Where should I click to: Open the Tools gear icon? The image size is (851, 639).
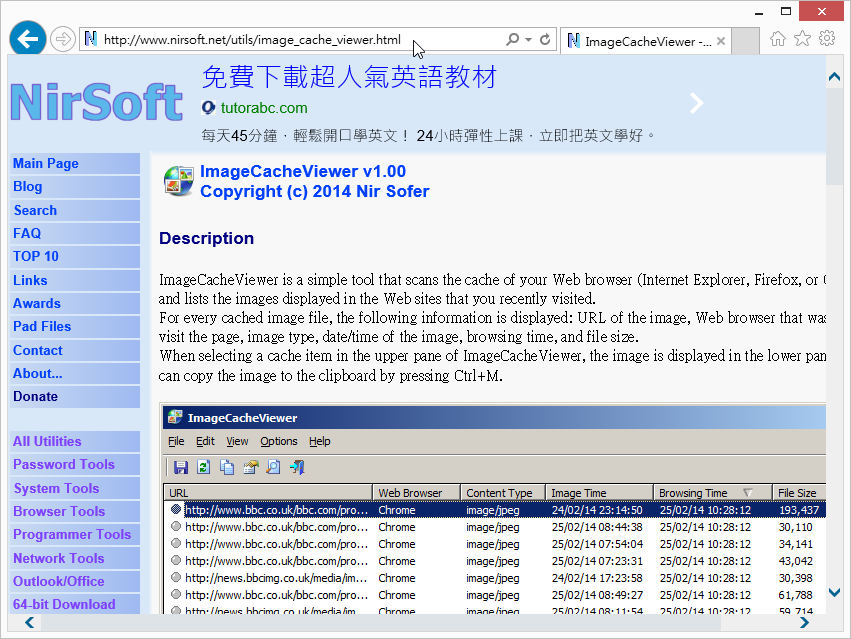pyautogui.click(x=827, y=38)
